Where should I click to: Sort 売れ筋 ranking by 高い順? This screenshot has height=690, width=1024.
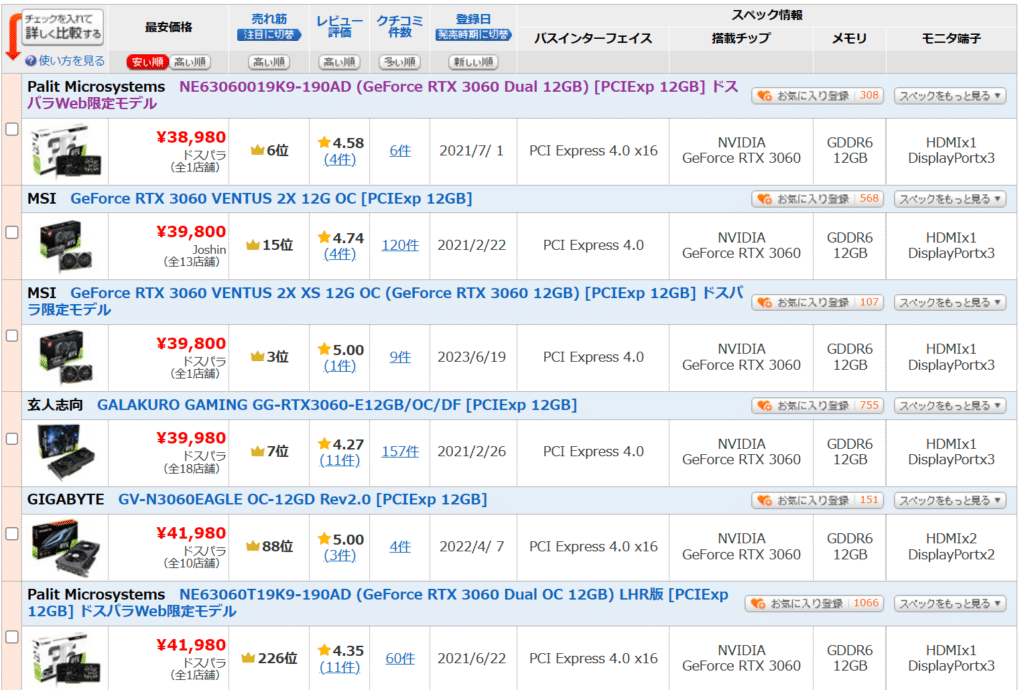click(269, 62)
